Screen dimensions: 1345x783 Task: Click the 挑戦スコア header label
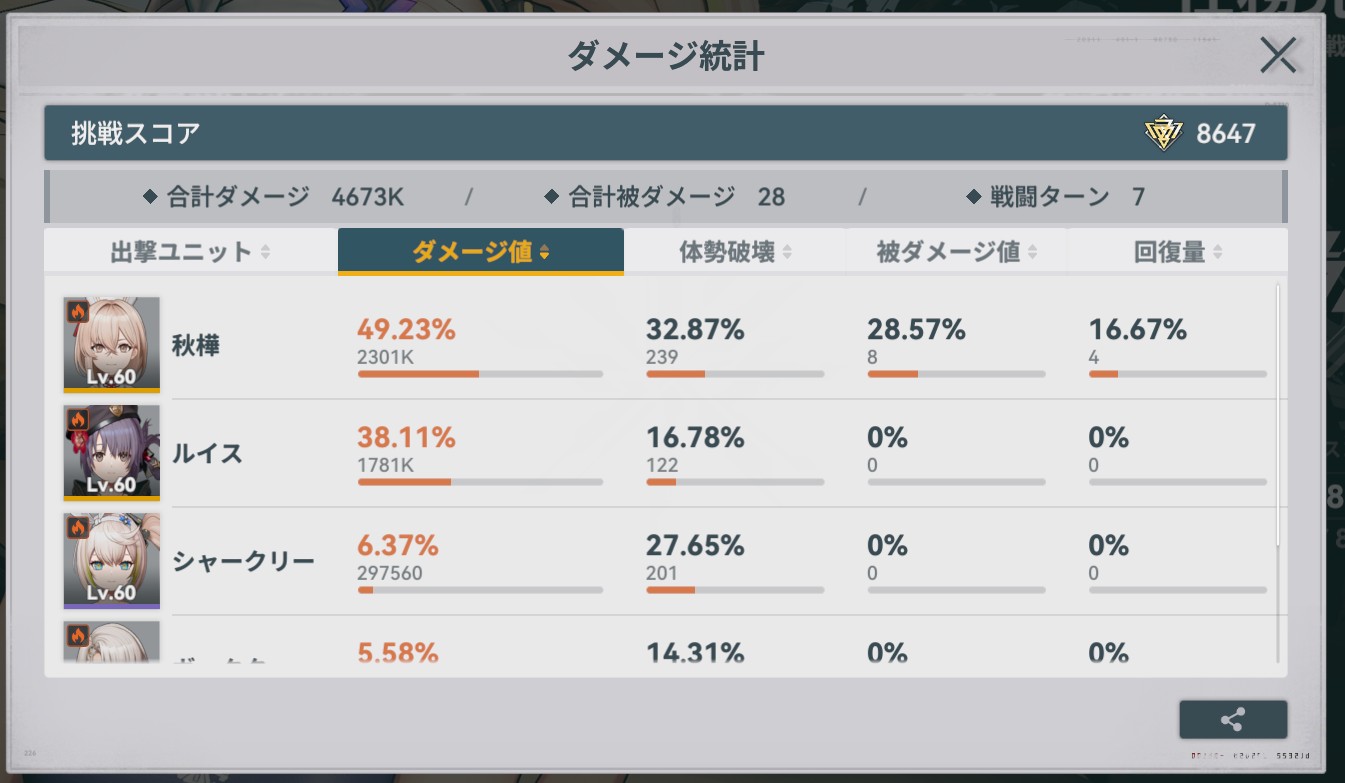click(135, 133)
